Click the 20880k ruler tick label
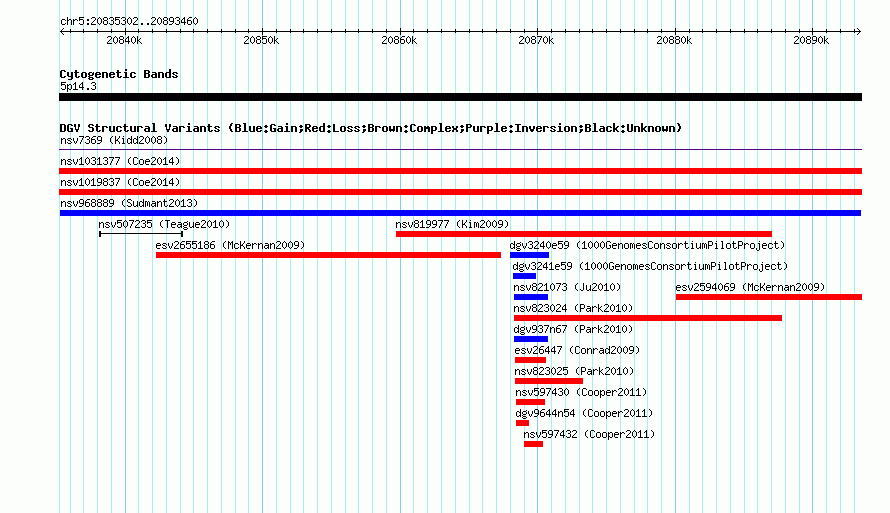This screenshot has height=513, width=890. [674, 40]
